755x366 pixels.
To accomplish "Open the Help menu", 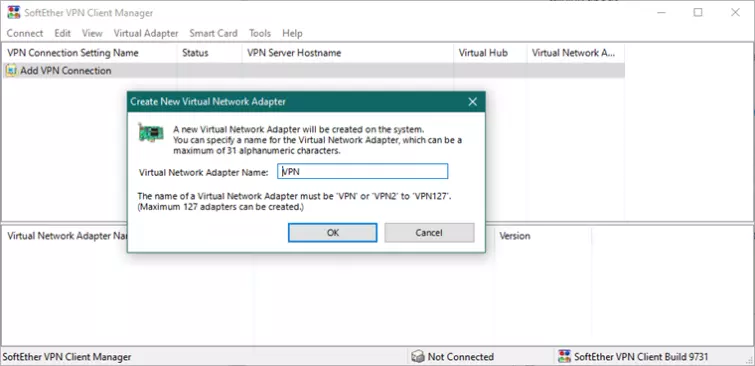I will 292,33.
